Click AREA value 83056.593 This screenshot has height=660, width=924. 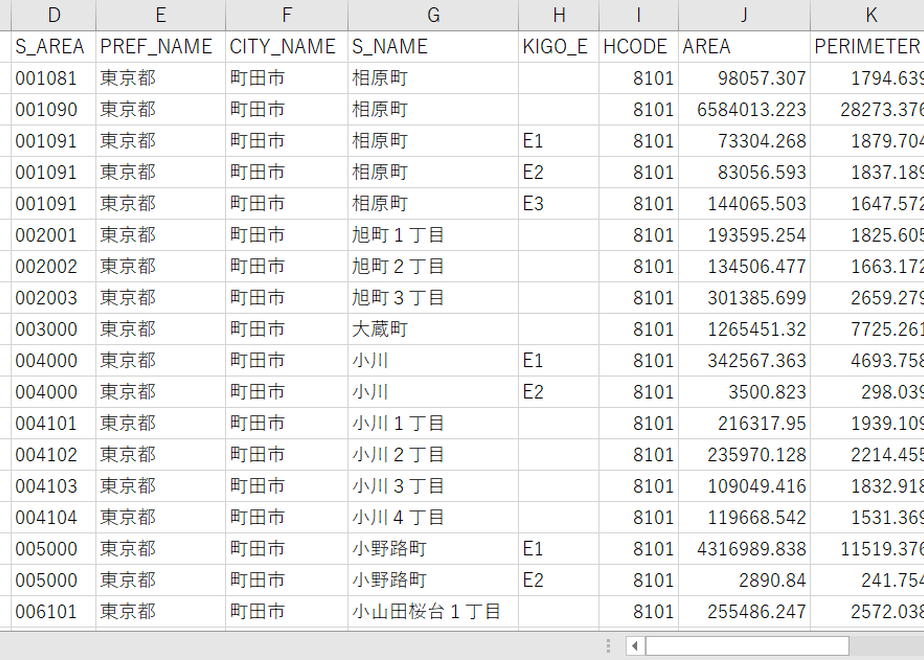click(744, 172)
